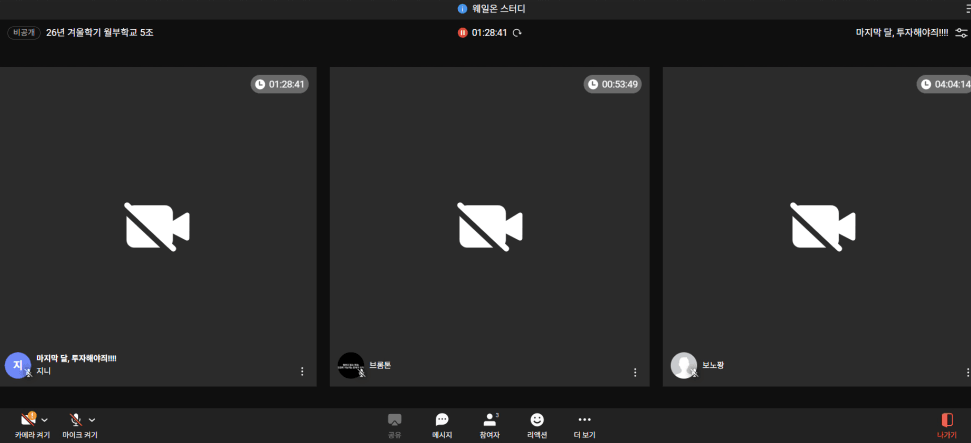Image resolution: width=971 pixels, height=443 pixels.
Task: Open the participants (참여자) list
Action: [490, 420]
